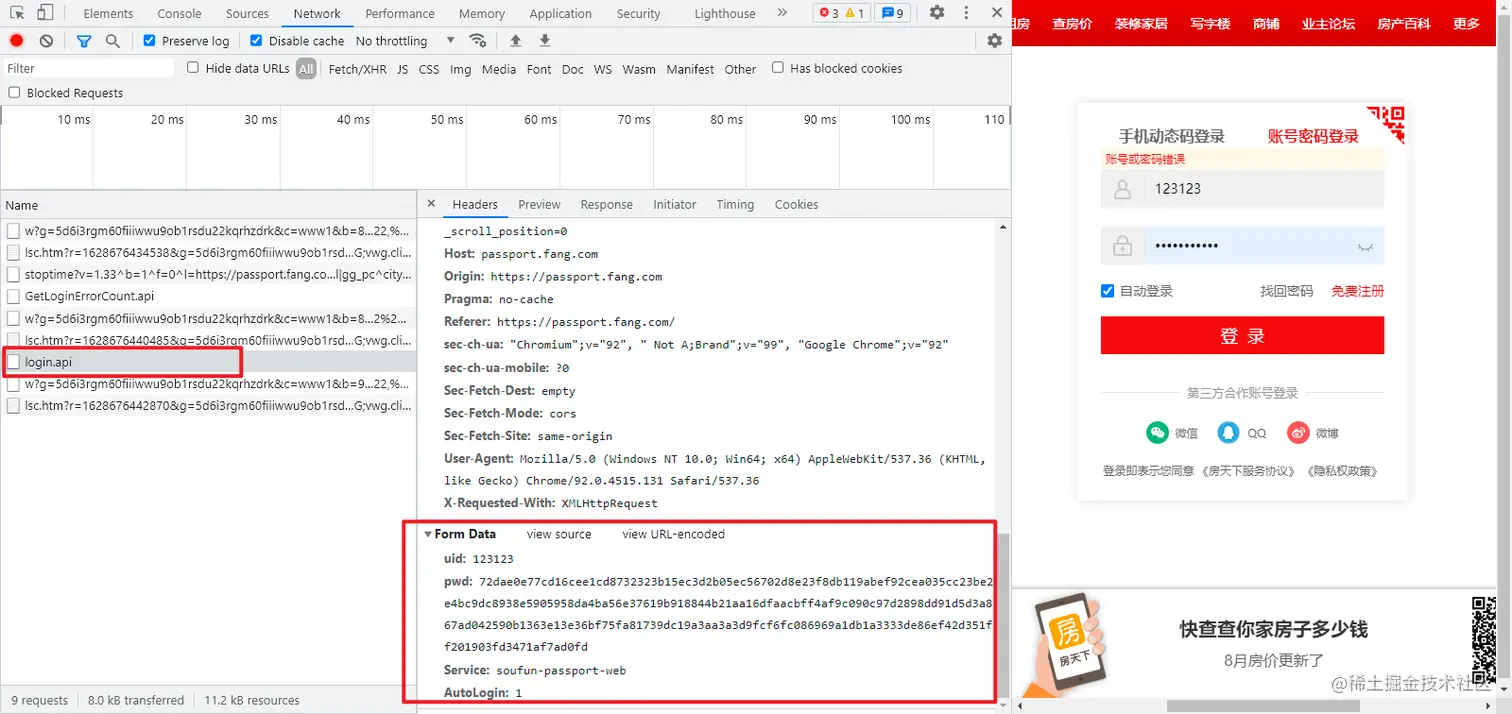The height and width of the screenshot is (714, 1512).
Task: Uncheck the 自动登录 auto-login checkbox
Action: 1107,291
